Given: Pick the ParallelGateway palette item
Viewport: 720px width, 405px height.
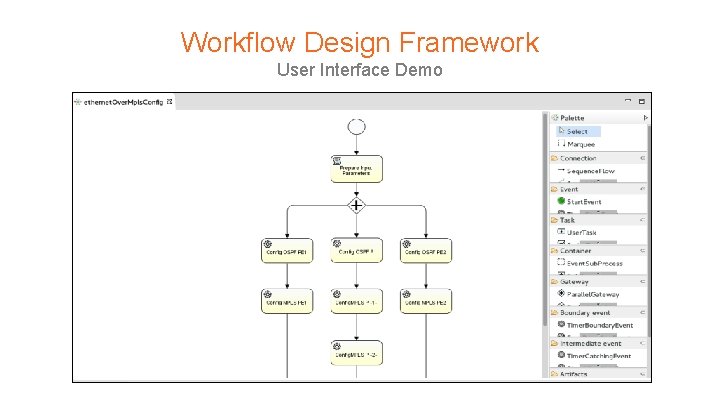Looking at the screenshot, I should pos(588,294).
